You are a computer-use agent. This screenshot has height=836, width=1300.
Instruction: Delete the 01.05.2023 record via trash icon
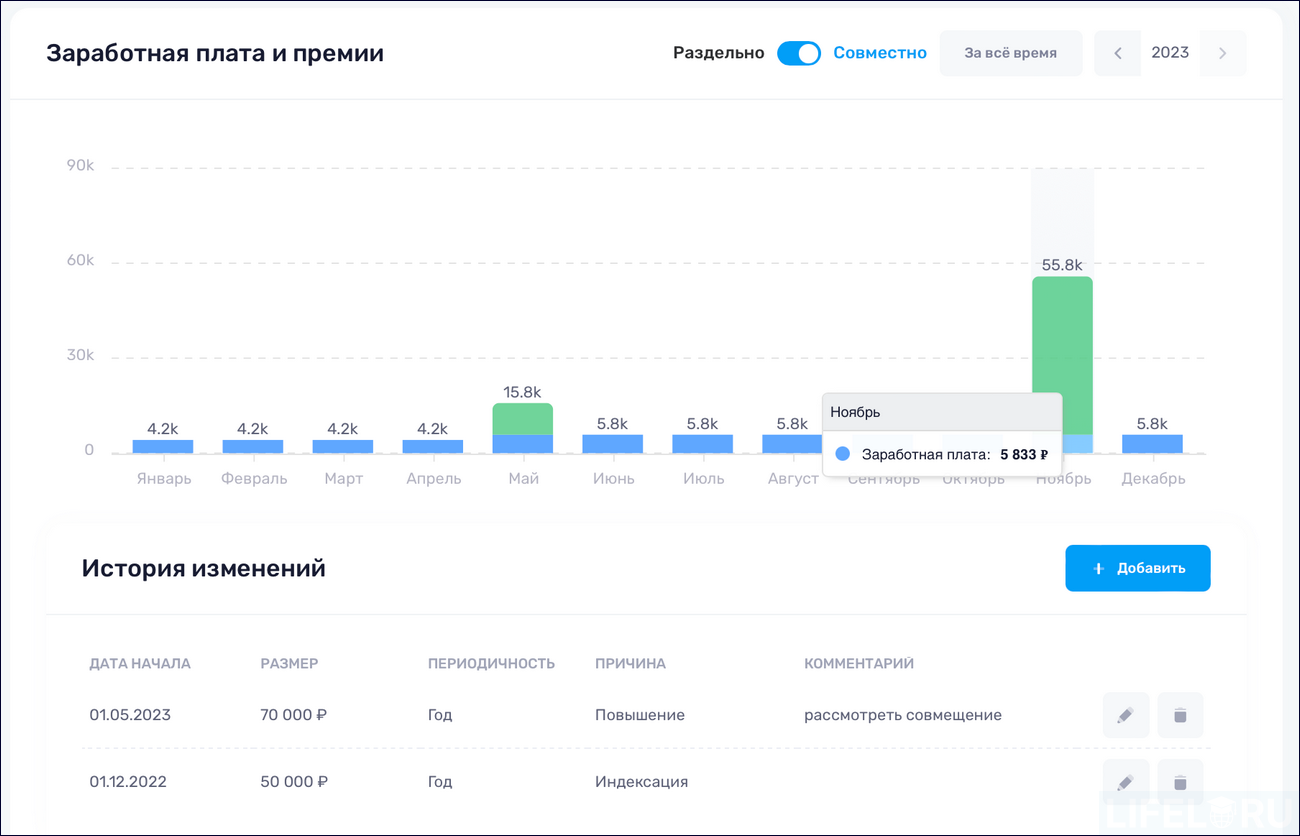click(1180, 715)
